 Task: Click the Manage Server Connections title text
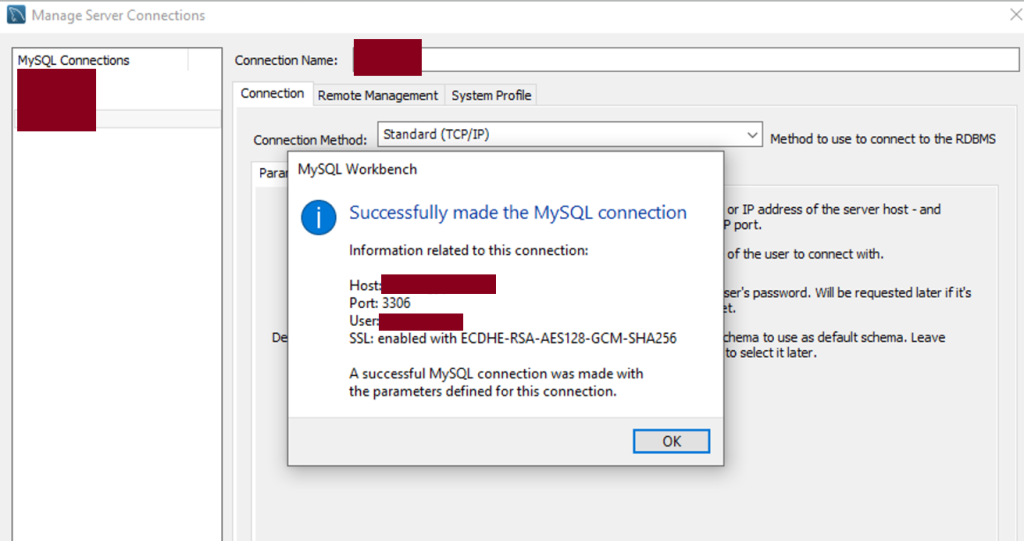pos(118,15)
